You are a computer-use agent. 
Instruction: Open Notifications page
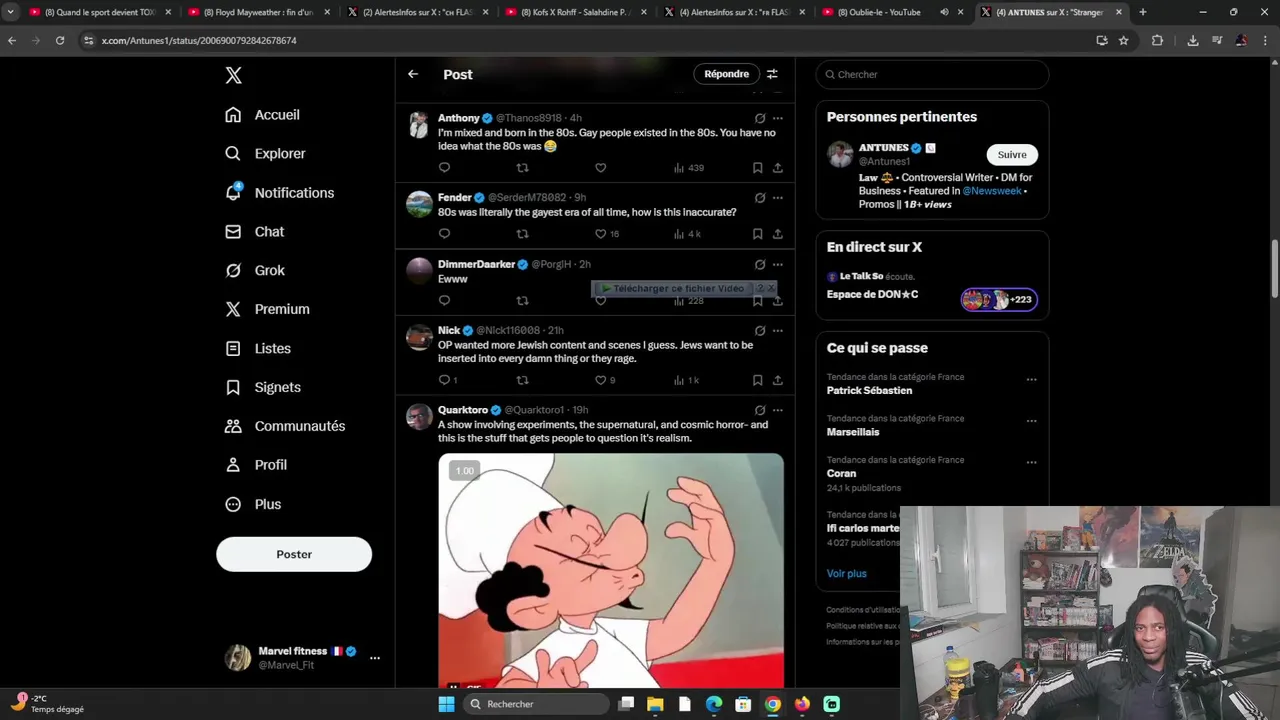(280, 193)
